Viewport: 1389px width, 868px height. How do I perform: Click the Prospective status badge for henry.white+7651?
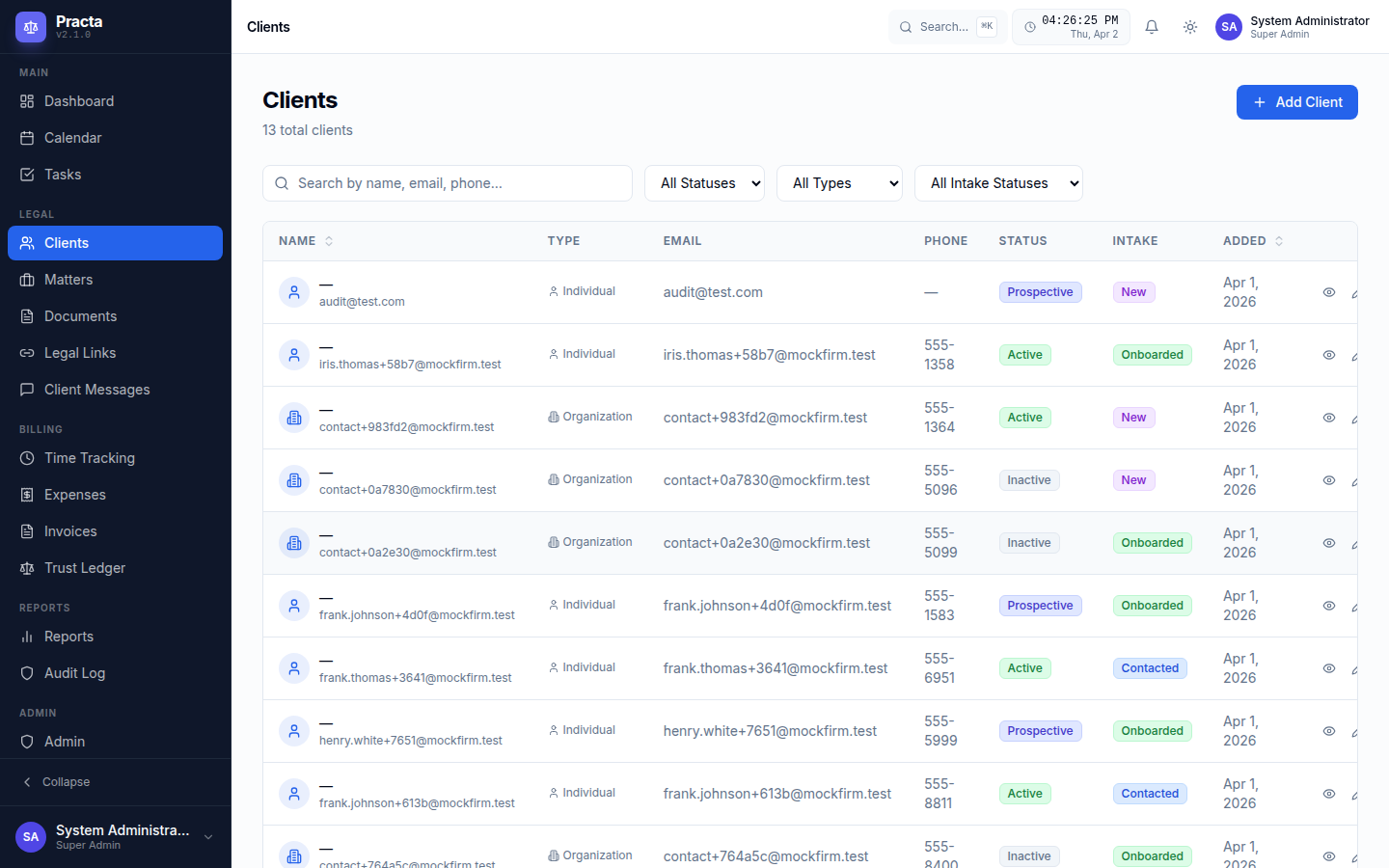point(1040,731)
